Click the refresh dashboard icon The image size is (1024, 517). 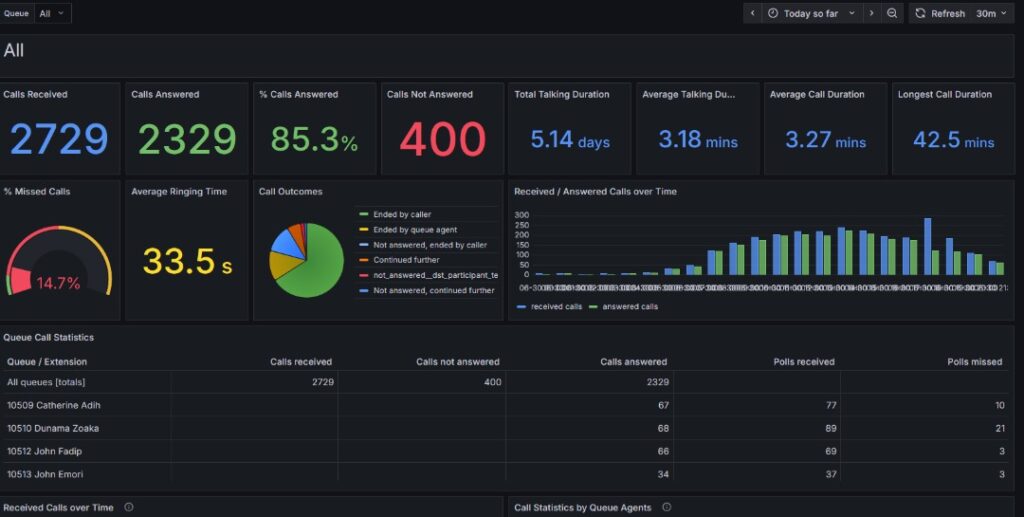pos(920,13)
